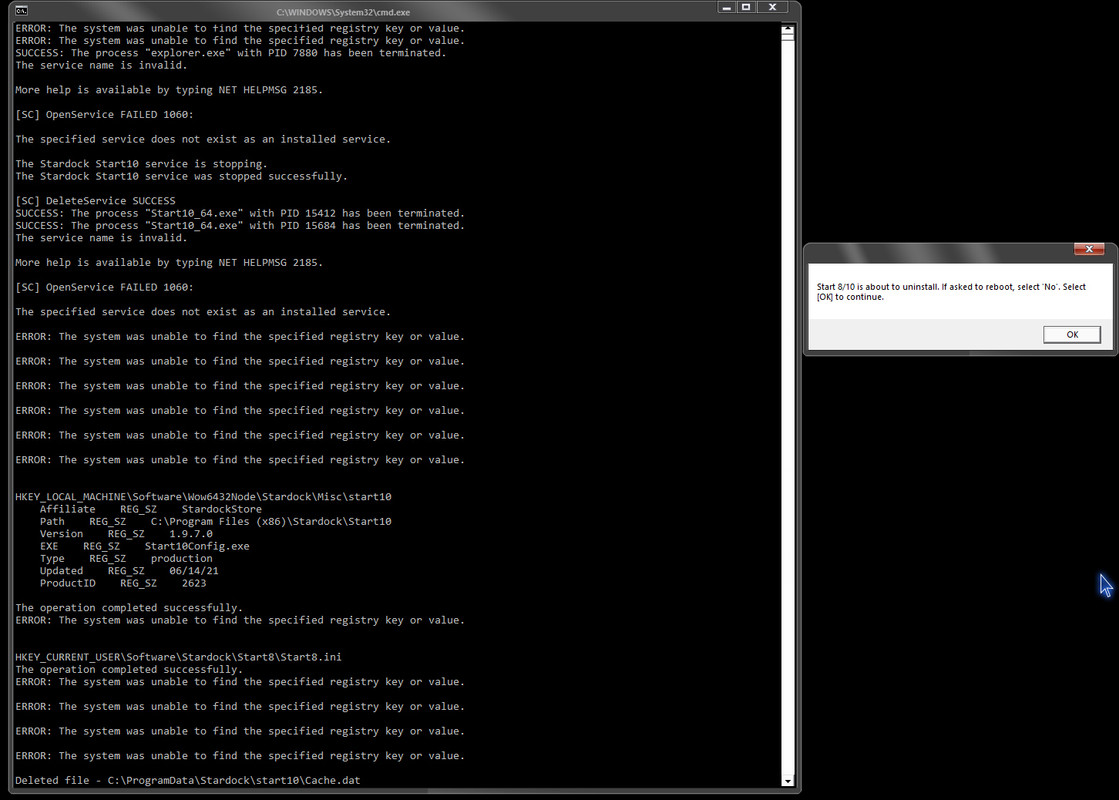The image size is (1119, 800).
Task: Close the cmd.exe window
Action: (772, 7)
